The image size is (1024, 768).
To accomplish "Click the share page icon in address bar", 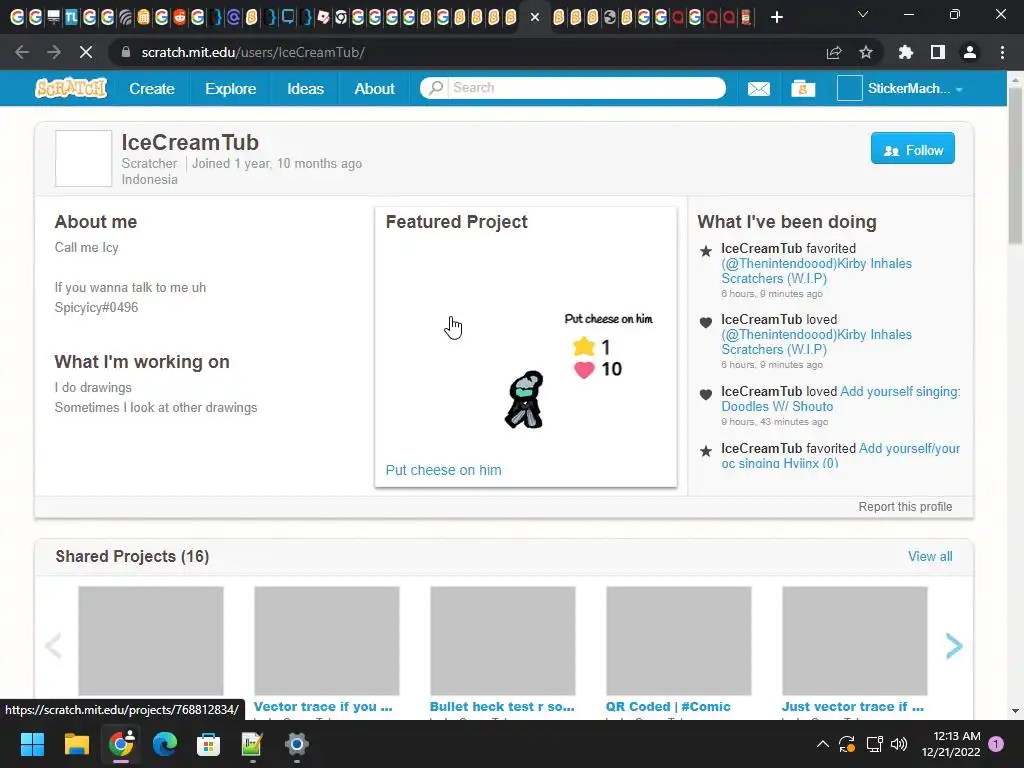I will click(x=834, y=52).
